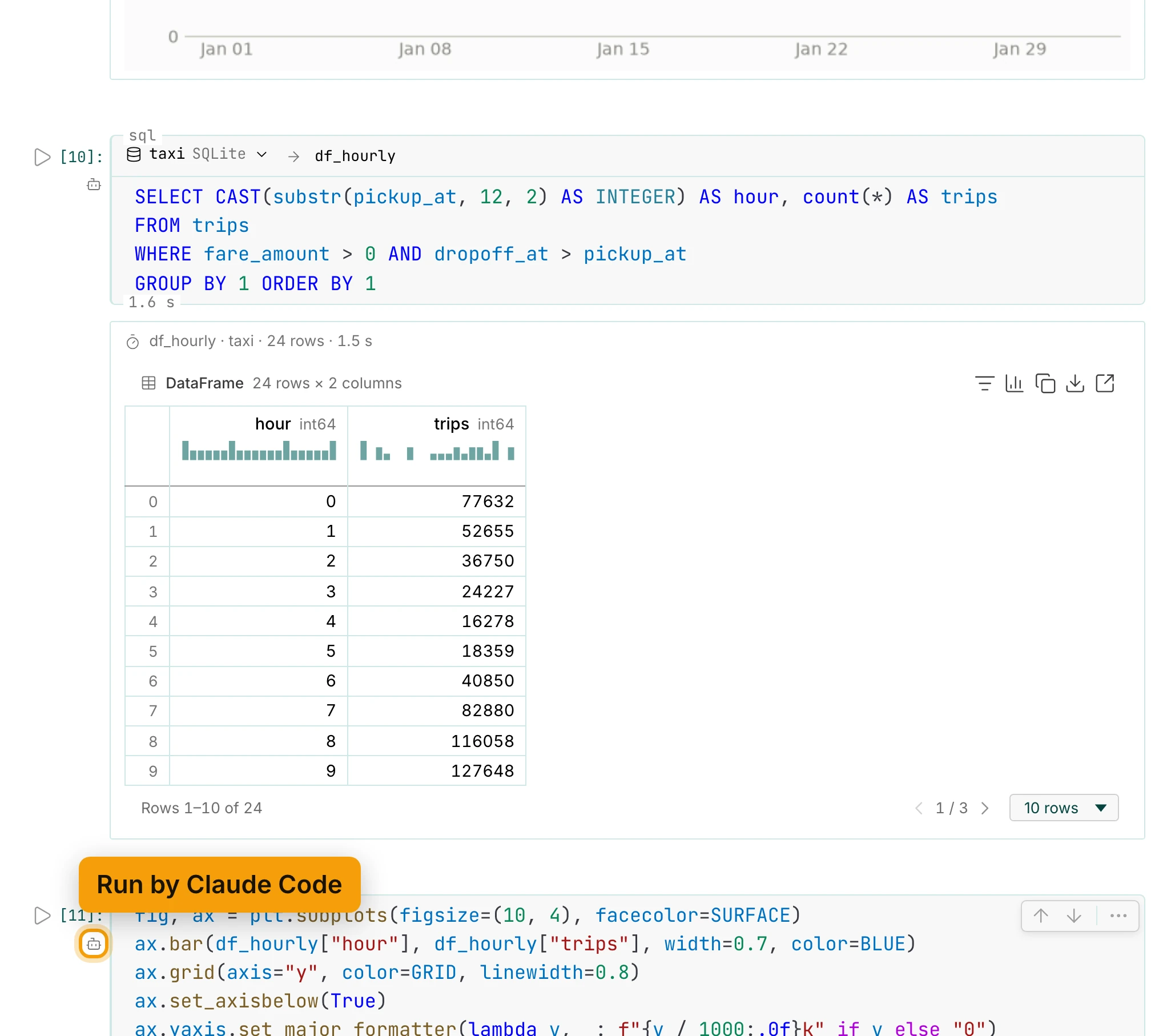This screenshot has width=1167, height=1036.
Task: Click the highlighted robot icon beside cell 11
Action: coord(94,943)
